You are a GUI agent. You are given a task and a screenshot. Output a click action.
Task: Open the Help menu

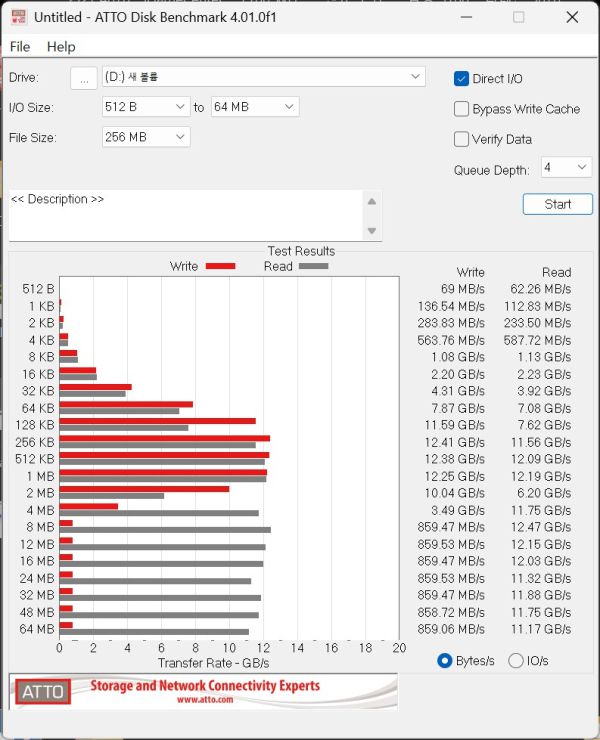click(x=61, y=47)
